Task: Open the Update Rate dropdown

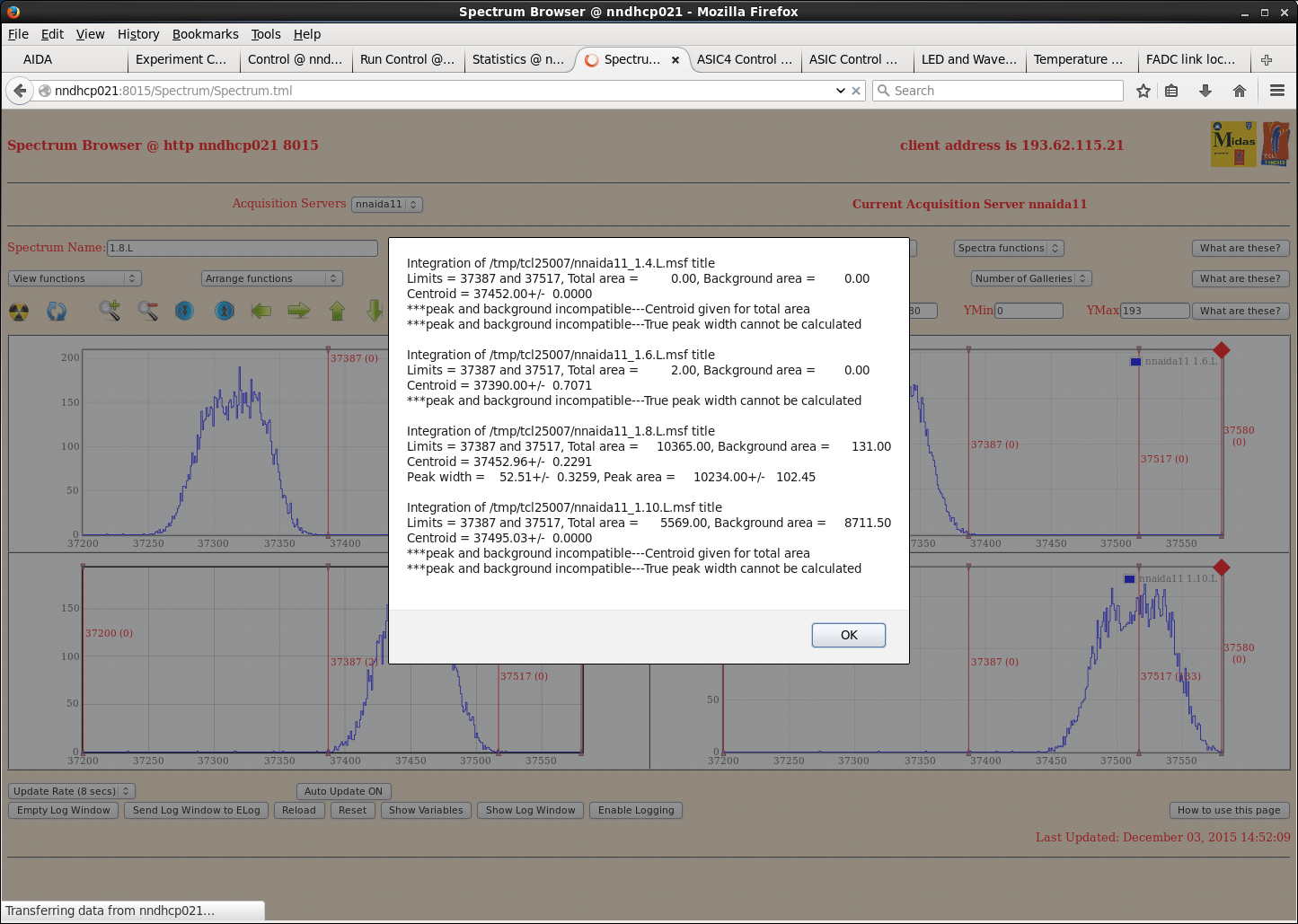Action: (72, 791)
